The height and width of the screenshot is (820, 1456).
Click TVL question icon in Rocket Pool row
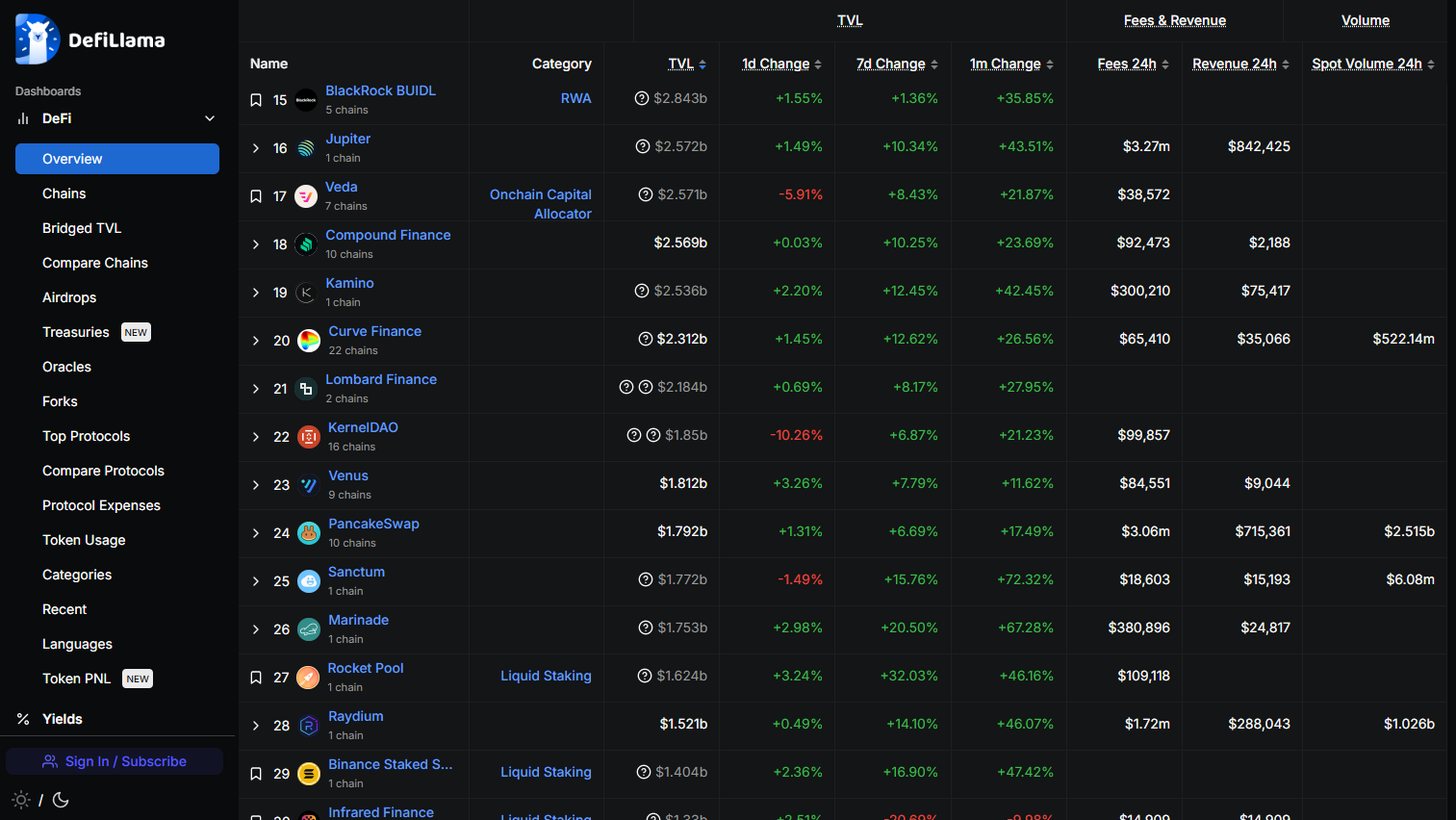(x=645, y=676)
